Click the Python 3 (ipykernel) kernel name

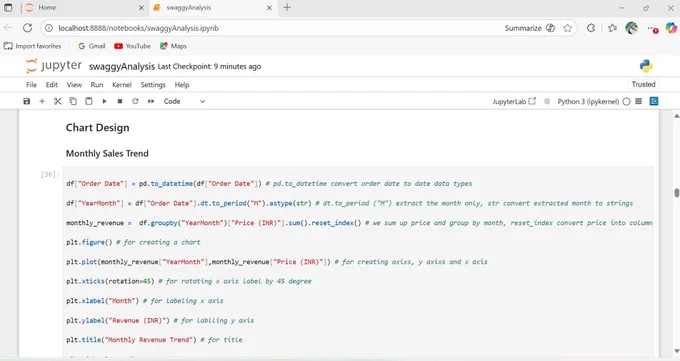[x=588, y=102]
